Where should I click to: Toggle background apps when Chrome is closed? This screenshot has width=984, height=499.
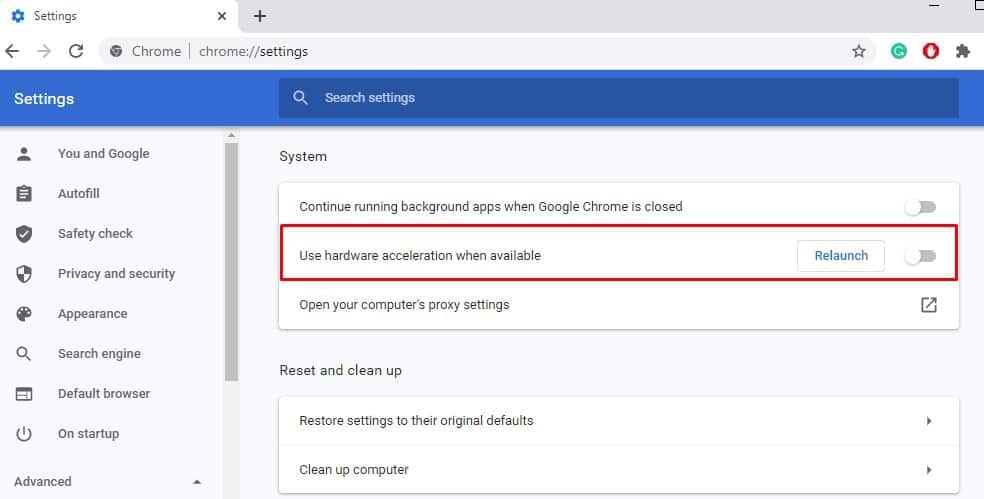point(920,207)
